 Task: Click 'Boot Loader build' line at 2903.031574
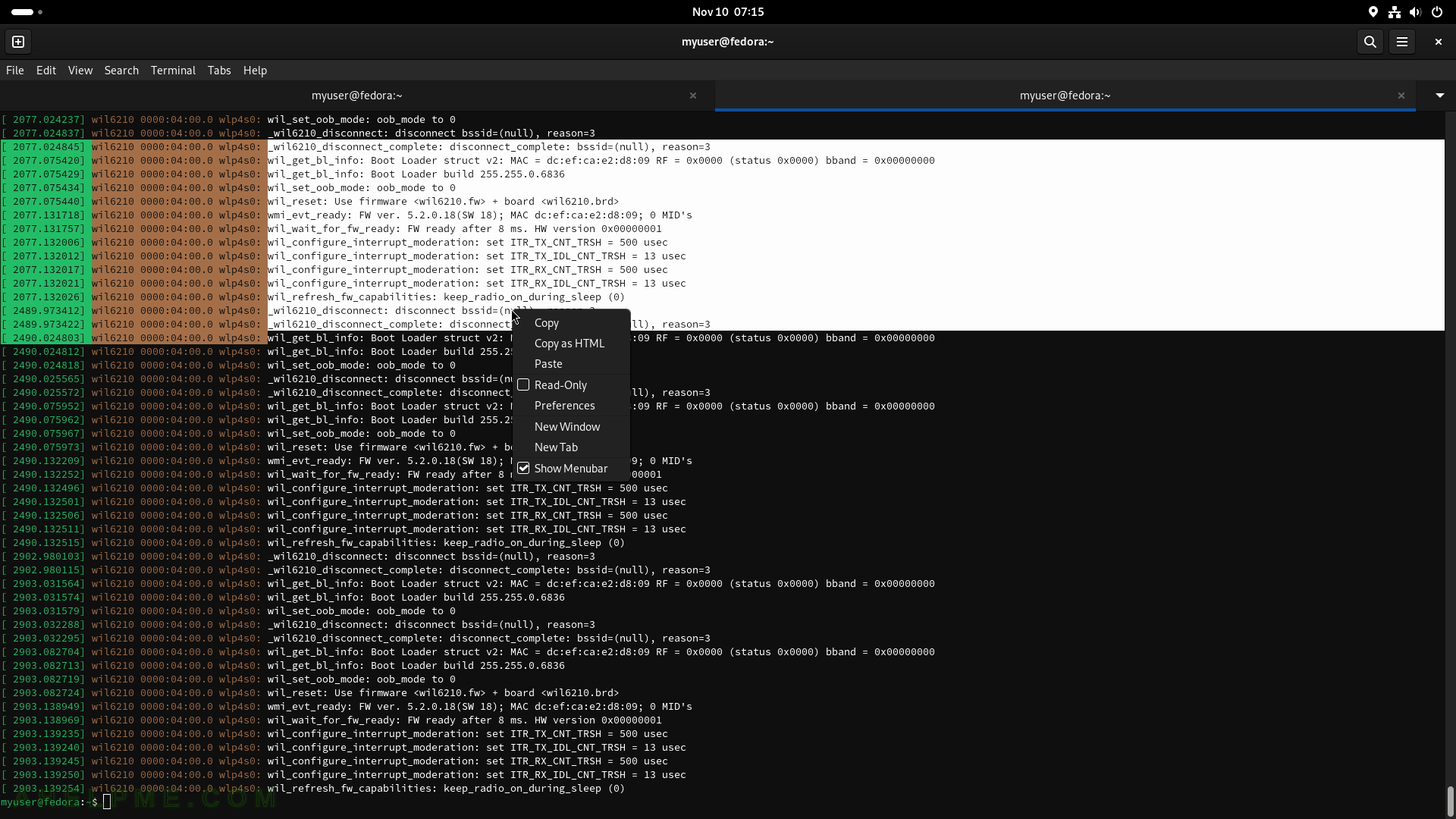(283, 598)
